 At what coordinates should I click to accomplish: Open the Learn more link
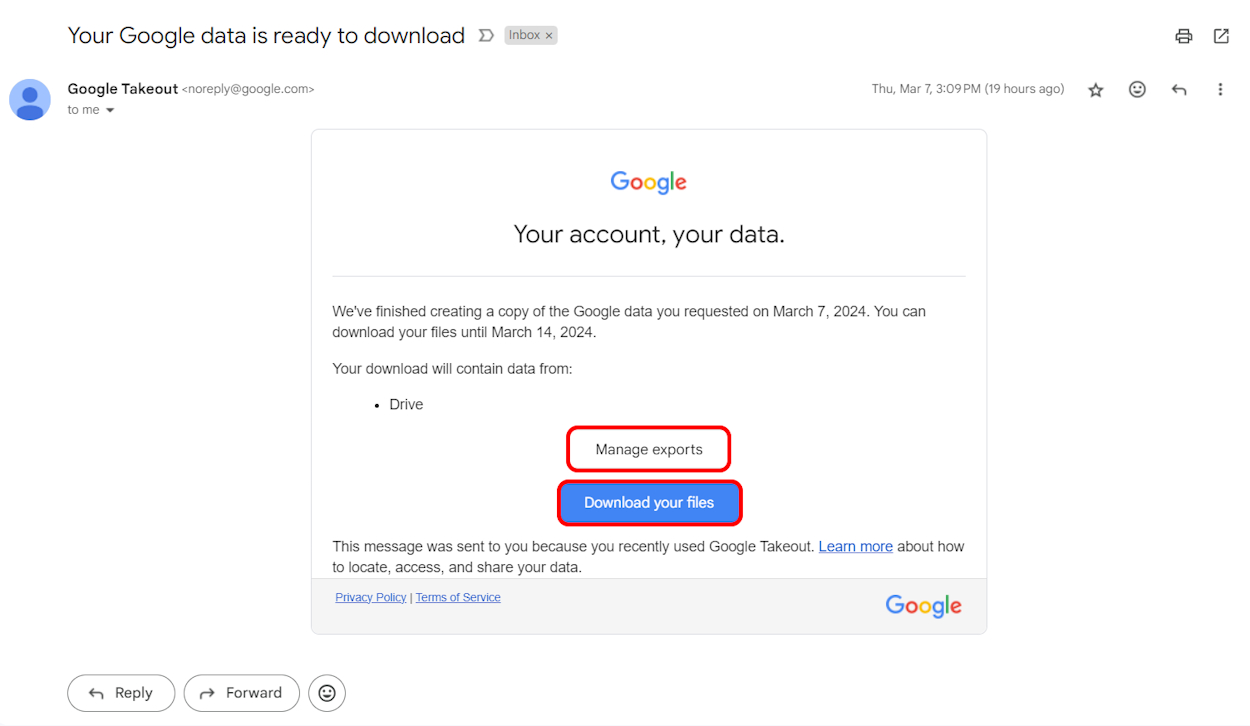point(855,546)
